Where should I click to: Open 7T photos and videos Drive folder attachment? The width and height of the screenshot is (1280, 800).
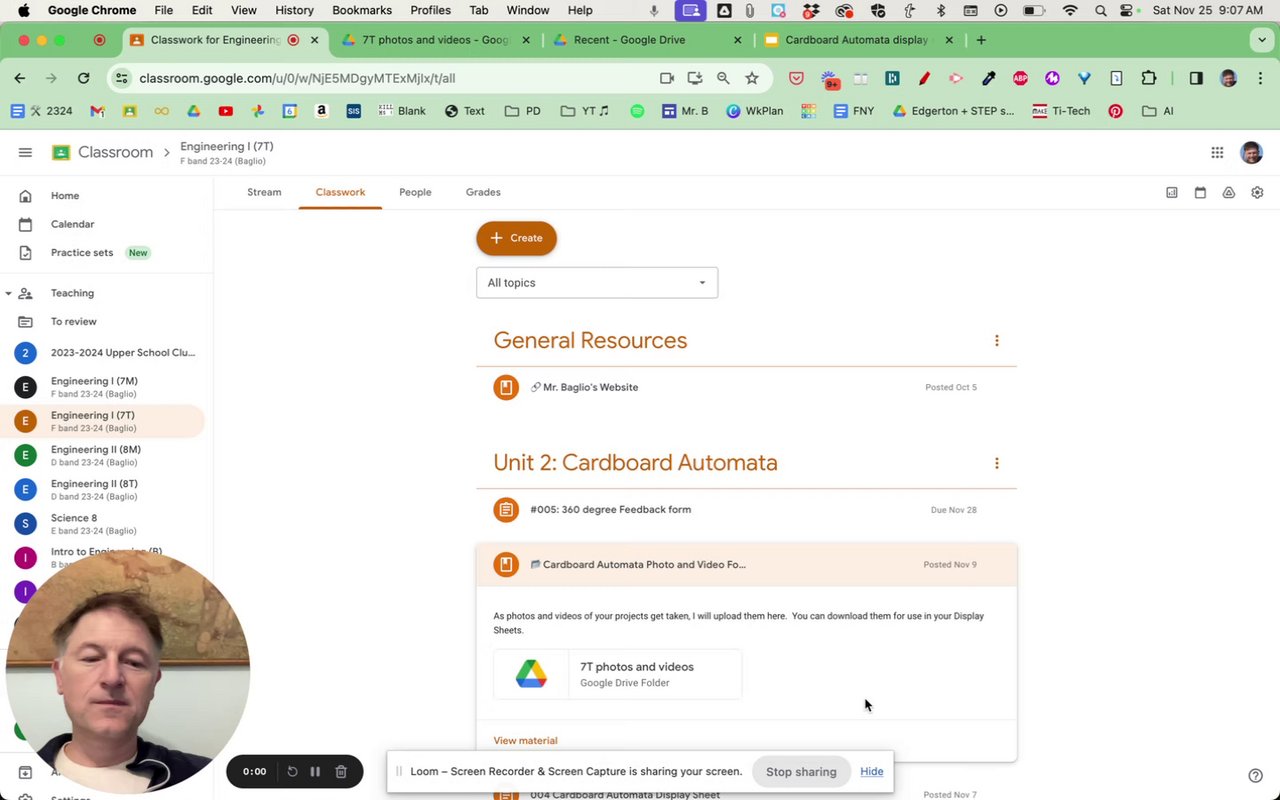point(617,674)
